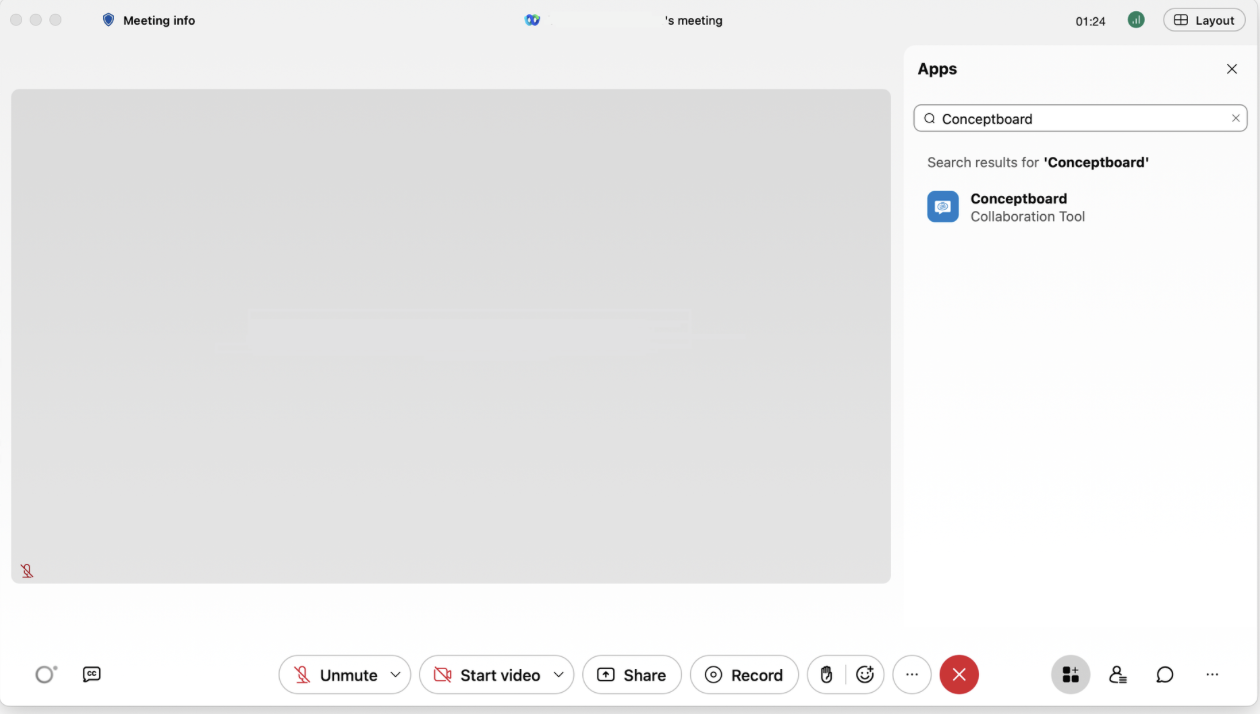Show the Participants list

1117,674
